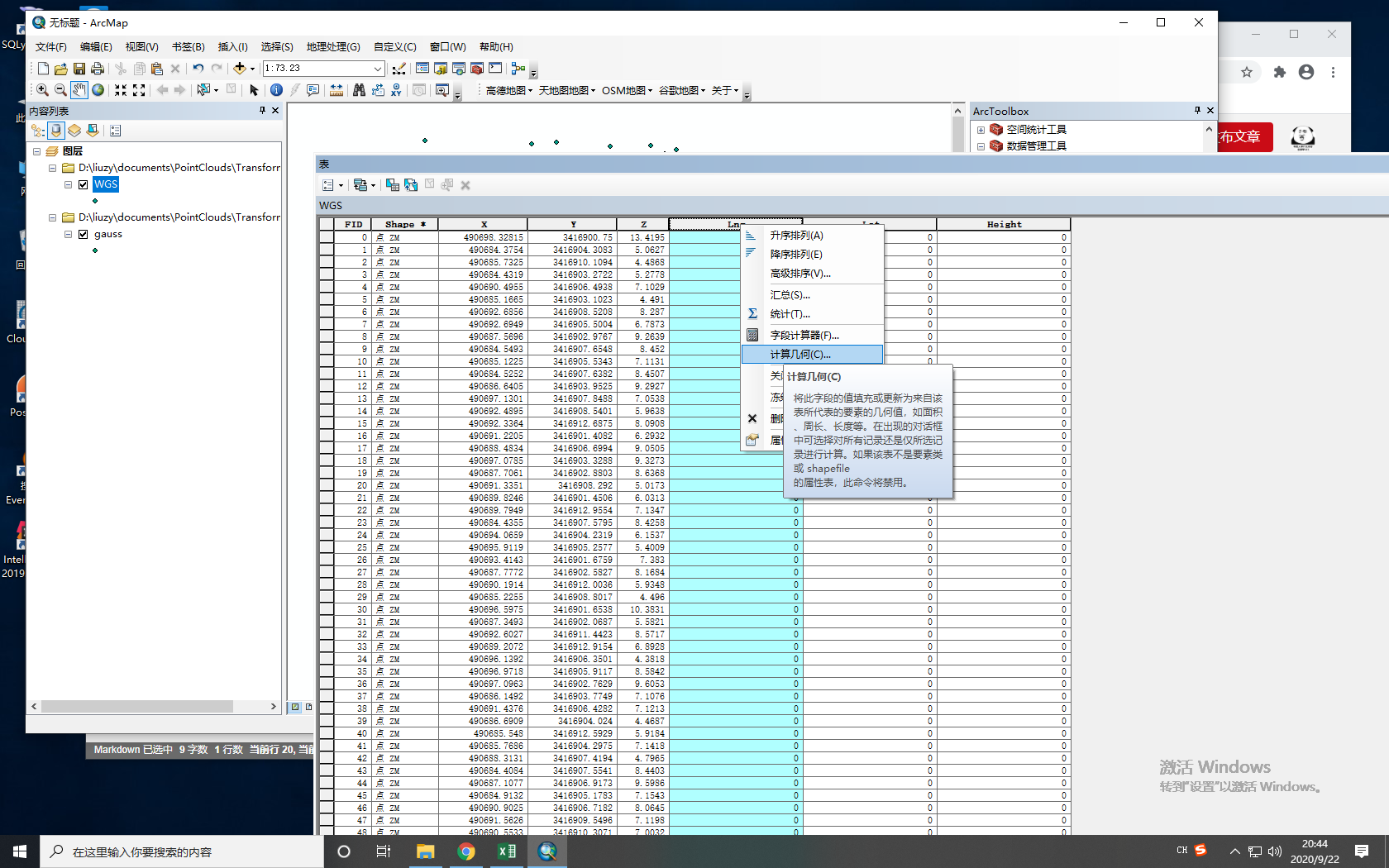
Task: Toggle selection of the first table row
Action: (327, 237)
